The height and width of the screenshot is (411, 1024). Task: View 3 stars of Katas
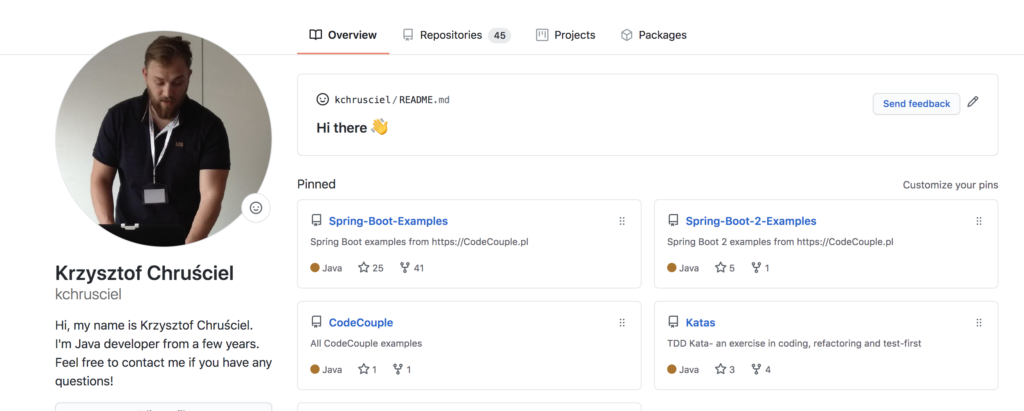[x=725, y=370]
